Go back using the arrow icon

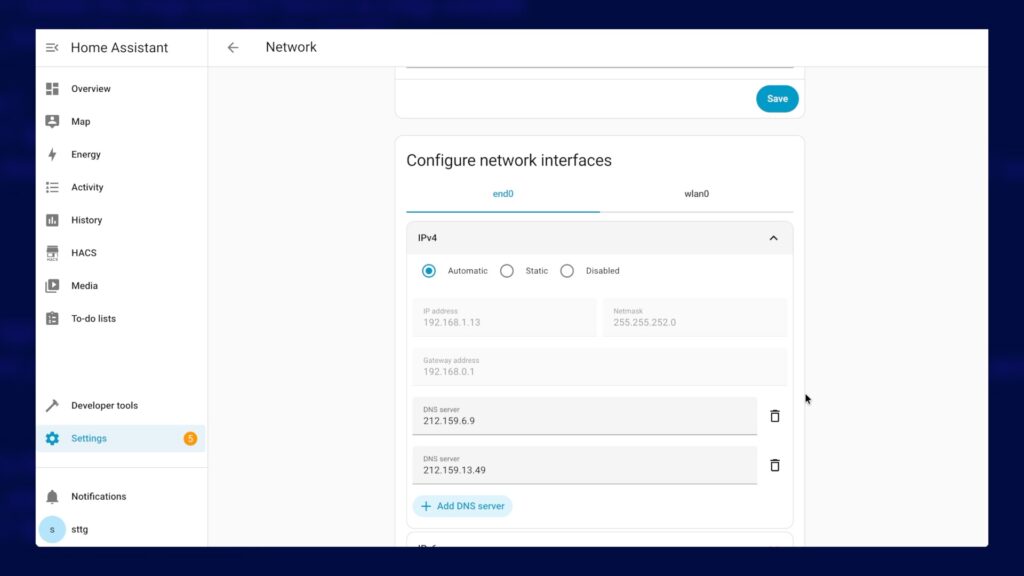[233, 47]
